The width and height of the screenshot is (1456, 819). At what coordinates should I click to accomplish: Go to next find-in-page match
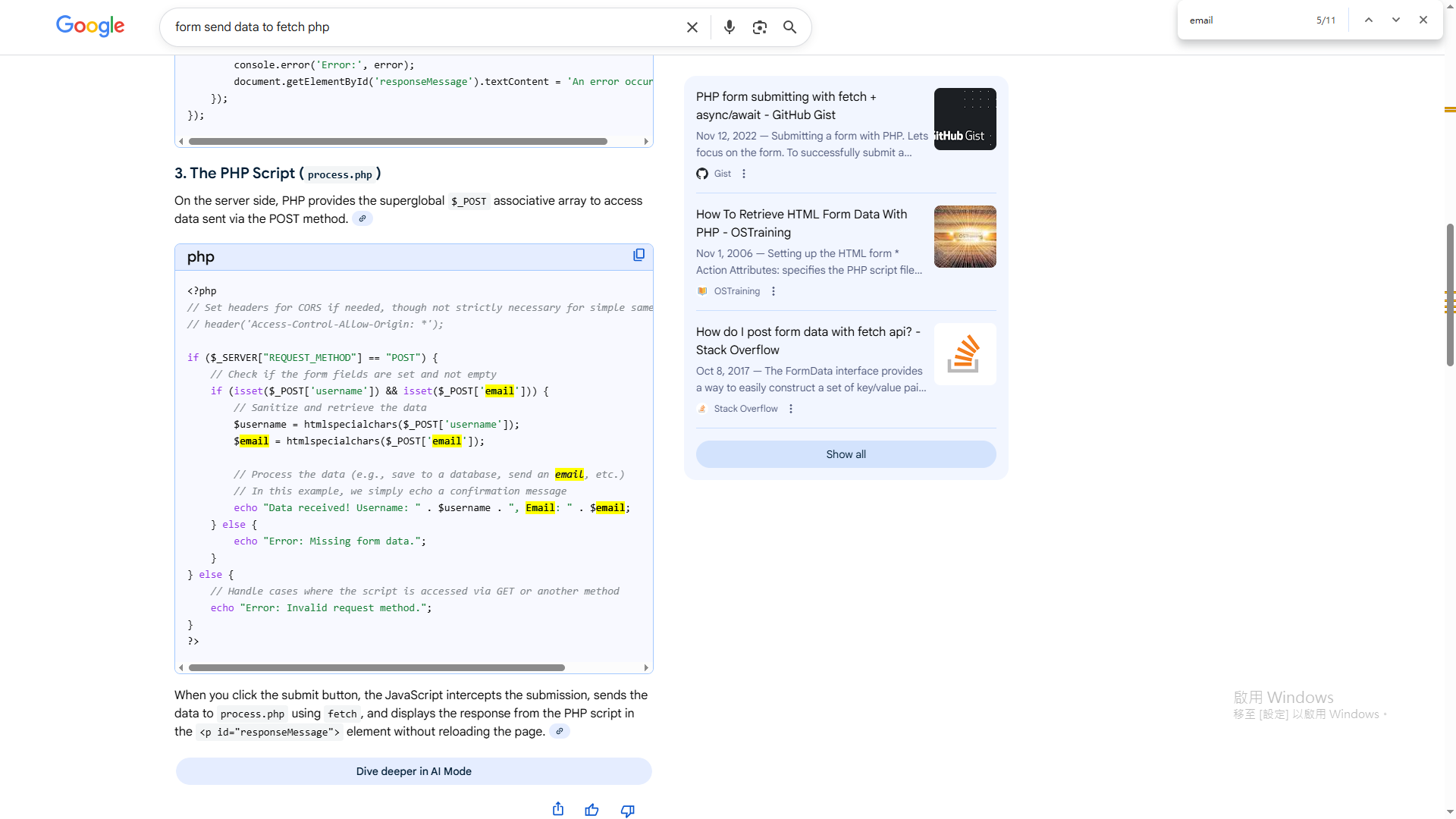pos(1395,20)
